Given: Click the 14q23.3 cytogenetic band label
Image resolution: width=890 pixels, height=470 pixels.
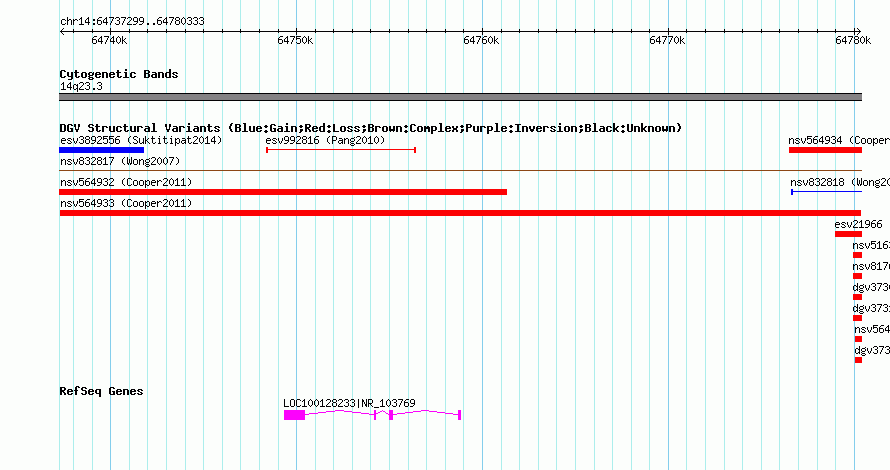Looking at the screenshot, I should [x=81, y=86].
